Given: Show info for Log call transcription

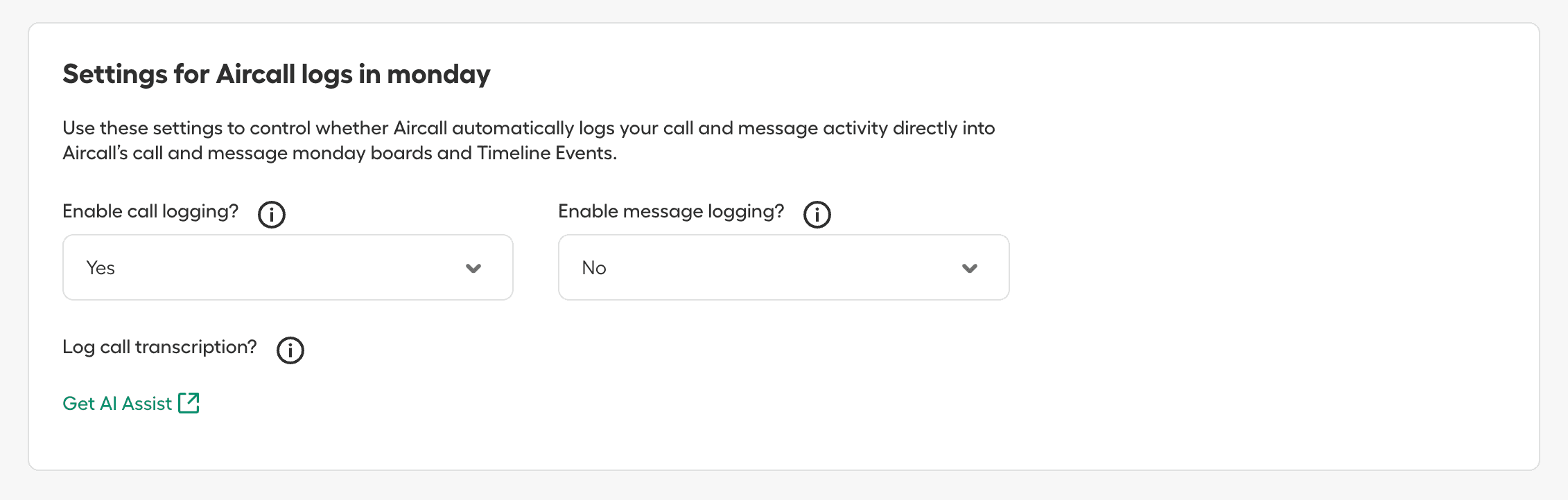Looking at the screenshot, I should tap(290, 350).
